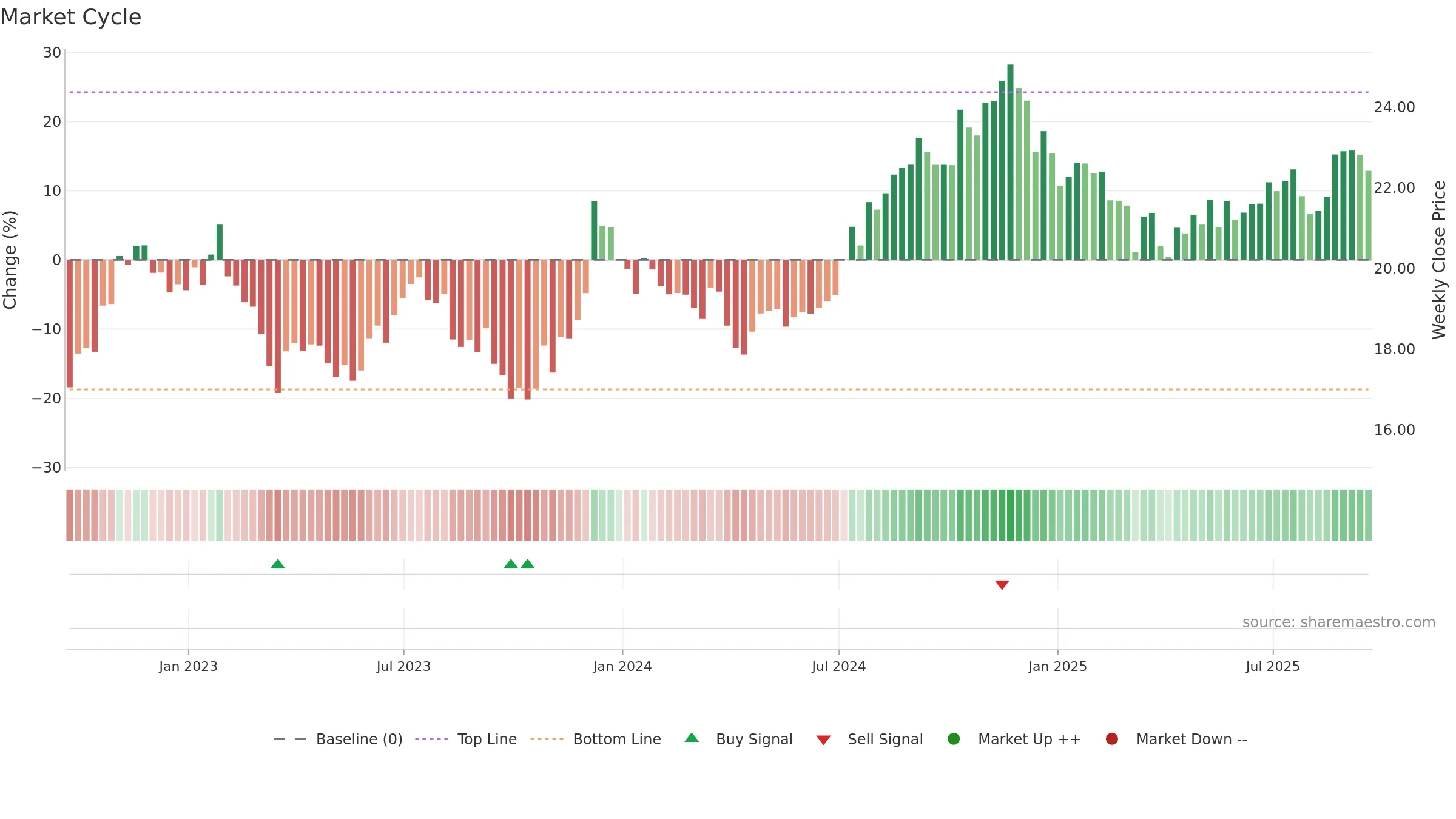Click the 24.00 price axis value
This screenshot has width=1456, height=819.
[1394, 107]
